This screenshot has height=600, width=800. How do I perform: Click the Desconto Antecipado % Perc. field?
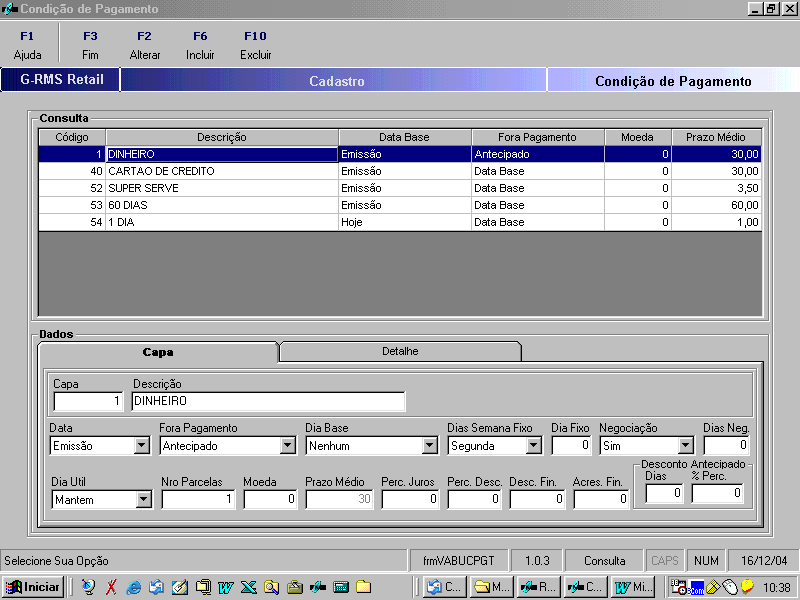[717, 493]
